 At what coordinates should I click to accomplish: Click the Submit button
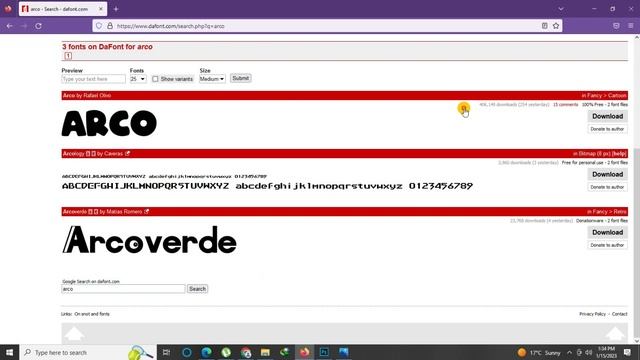[x=240, y=78]
